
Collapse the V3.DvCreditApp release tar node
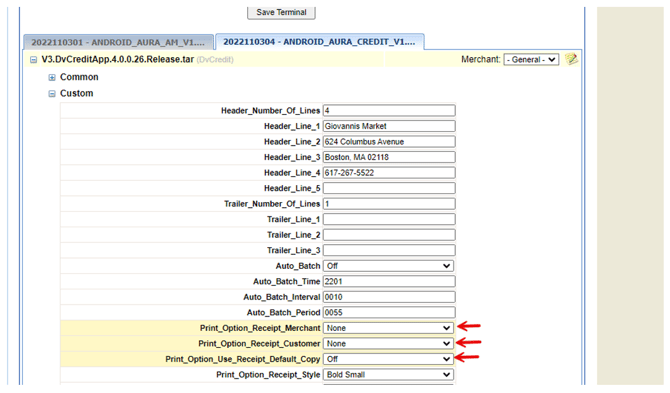click(x=33, y=60)
